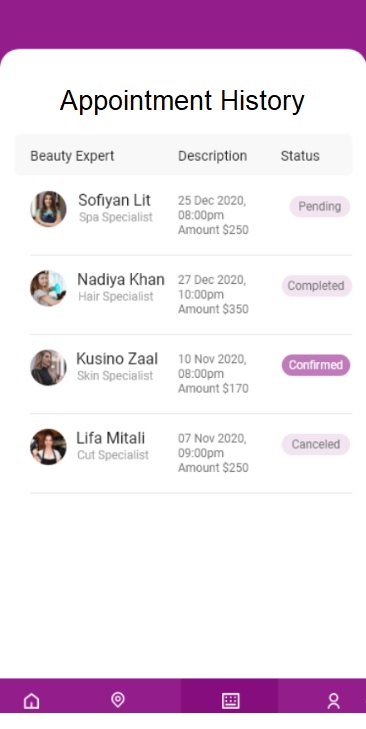Screen dimensions: 366x729
Task: Open Kusino Zaal's name link
Action: coord(117,358)
